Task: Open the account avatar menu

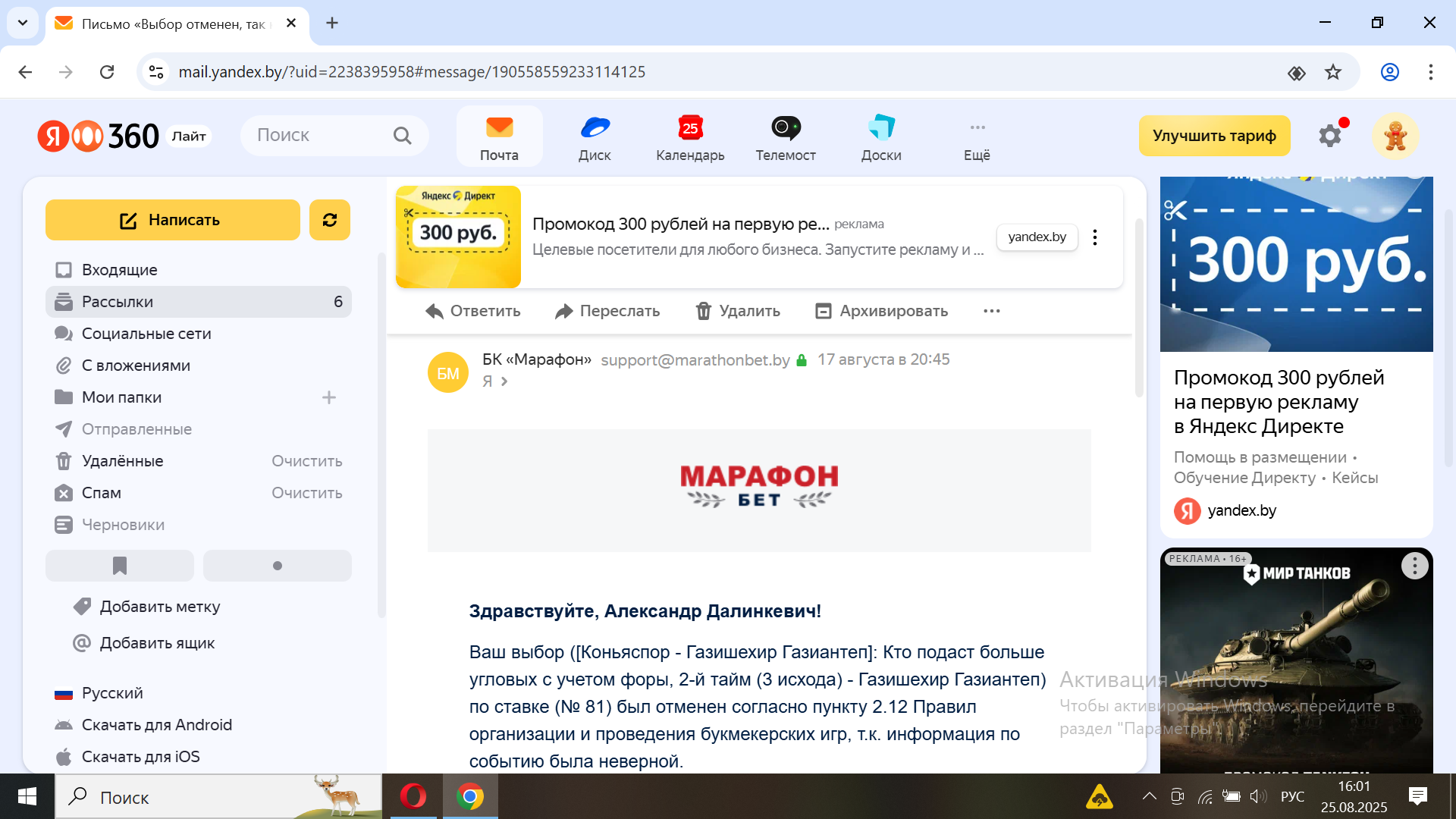Action: (1395, 136)
